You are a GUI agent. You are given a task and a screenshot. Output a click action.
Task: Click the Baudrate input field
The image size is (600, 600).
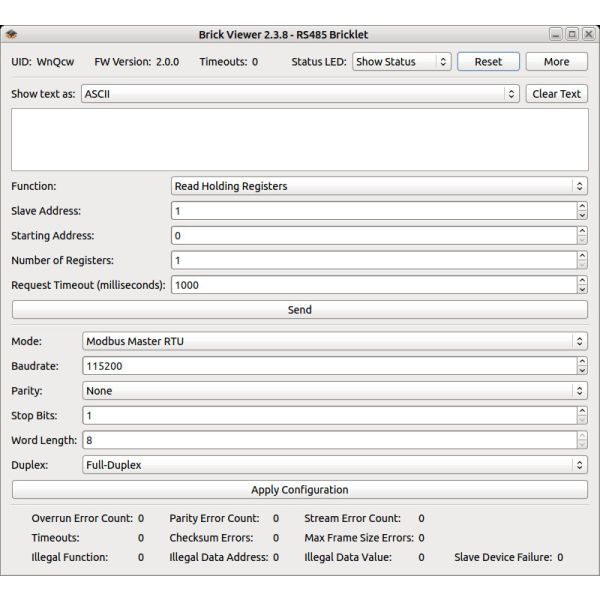click(329, 366)
